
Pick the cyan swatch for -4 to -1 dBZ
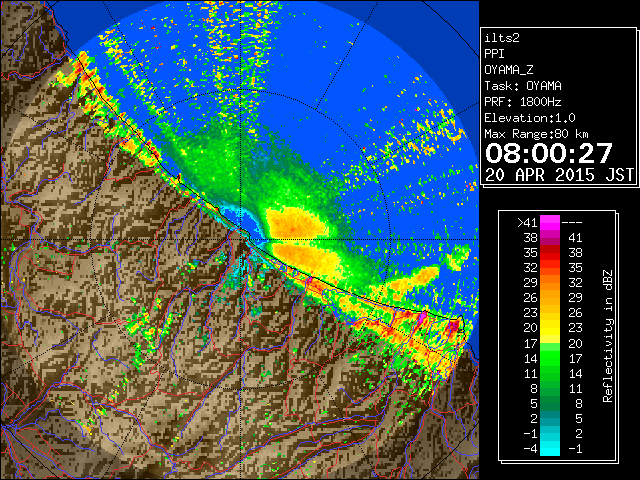coord(550,448)
